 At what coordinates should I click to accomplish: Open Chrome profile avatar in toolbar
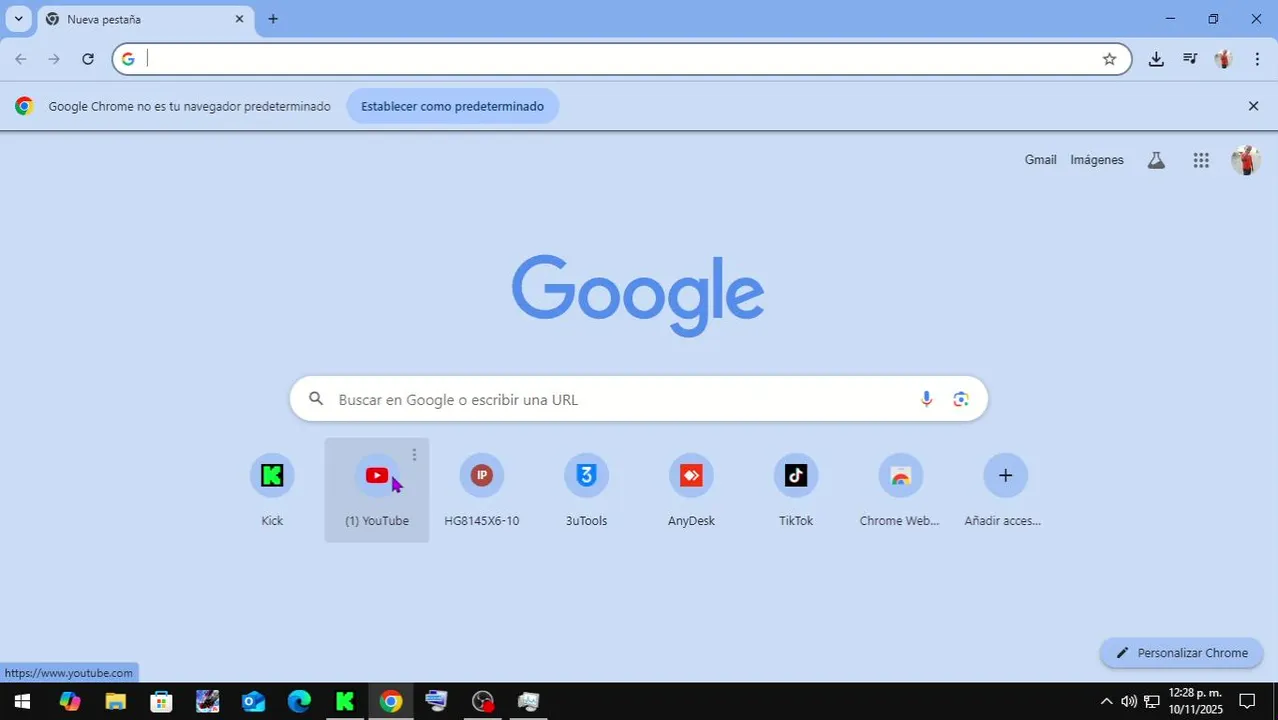[x=1223, y=59]
